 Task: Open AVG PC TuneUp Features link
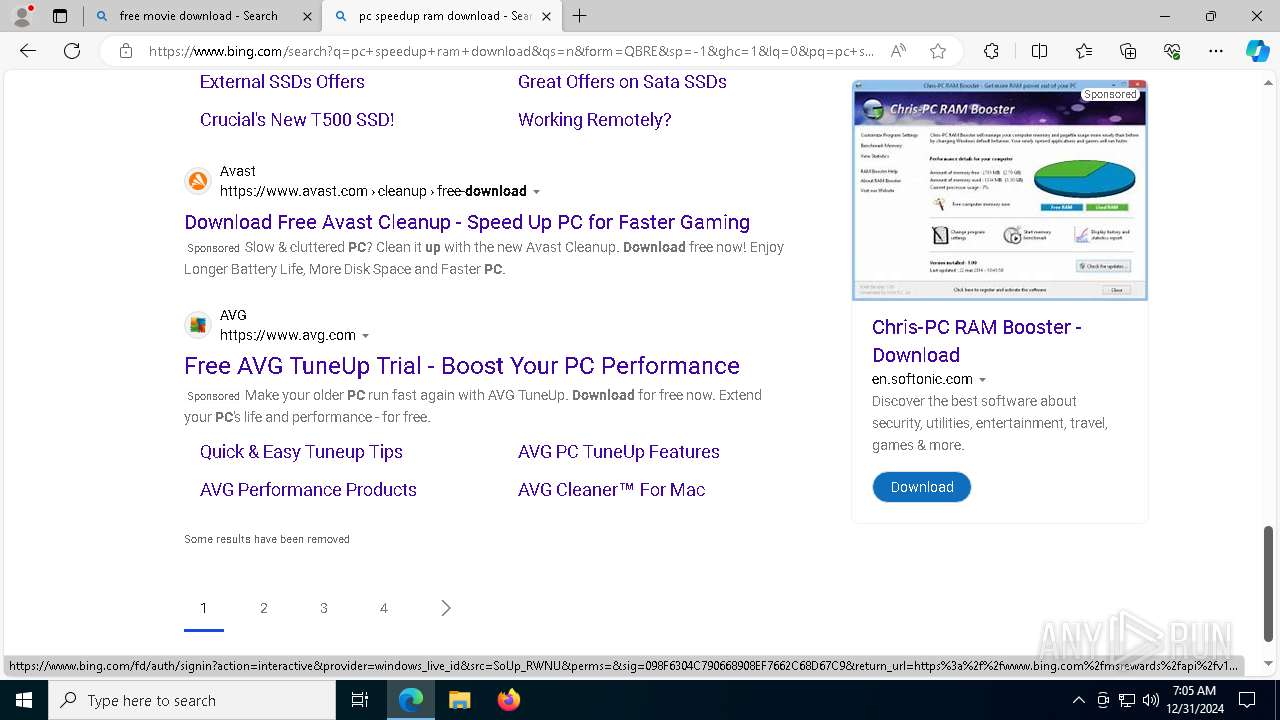click(618, 452)
